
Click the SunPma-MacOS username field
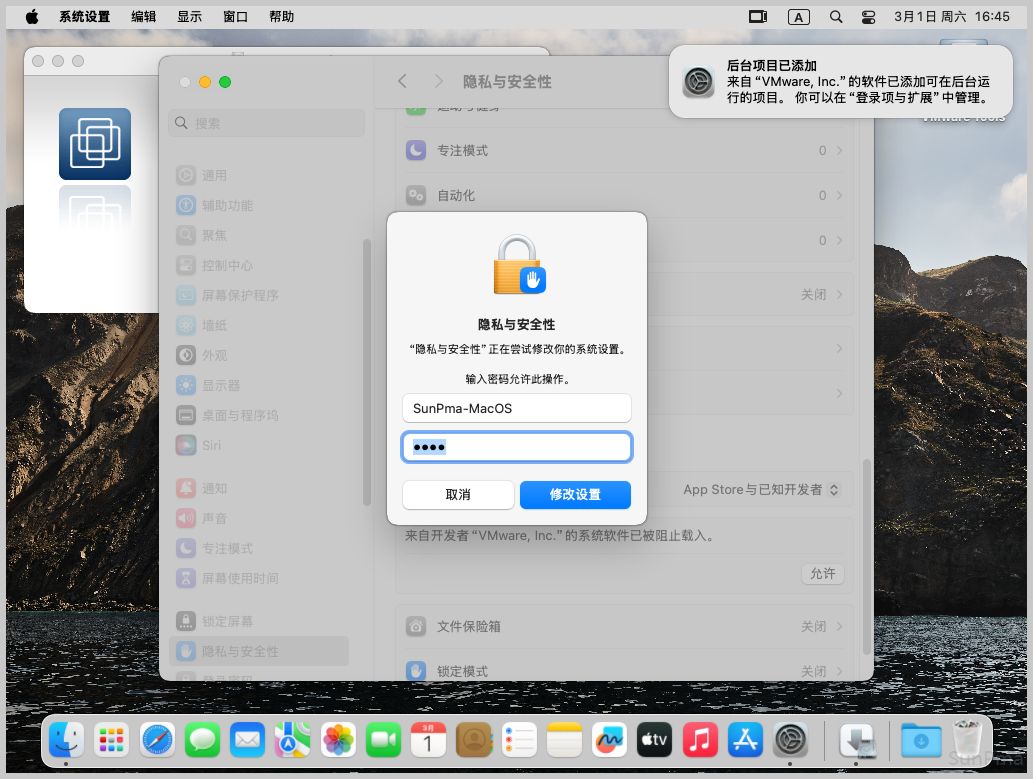(517, 408)
